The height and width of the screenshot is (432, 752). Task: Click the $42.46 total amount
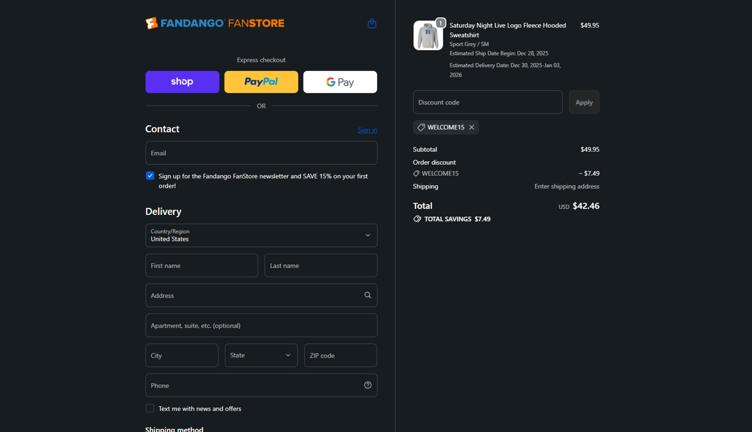click(586, 206)
